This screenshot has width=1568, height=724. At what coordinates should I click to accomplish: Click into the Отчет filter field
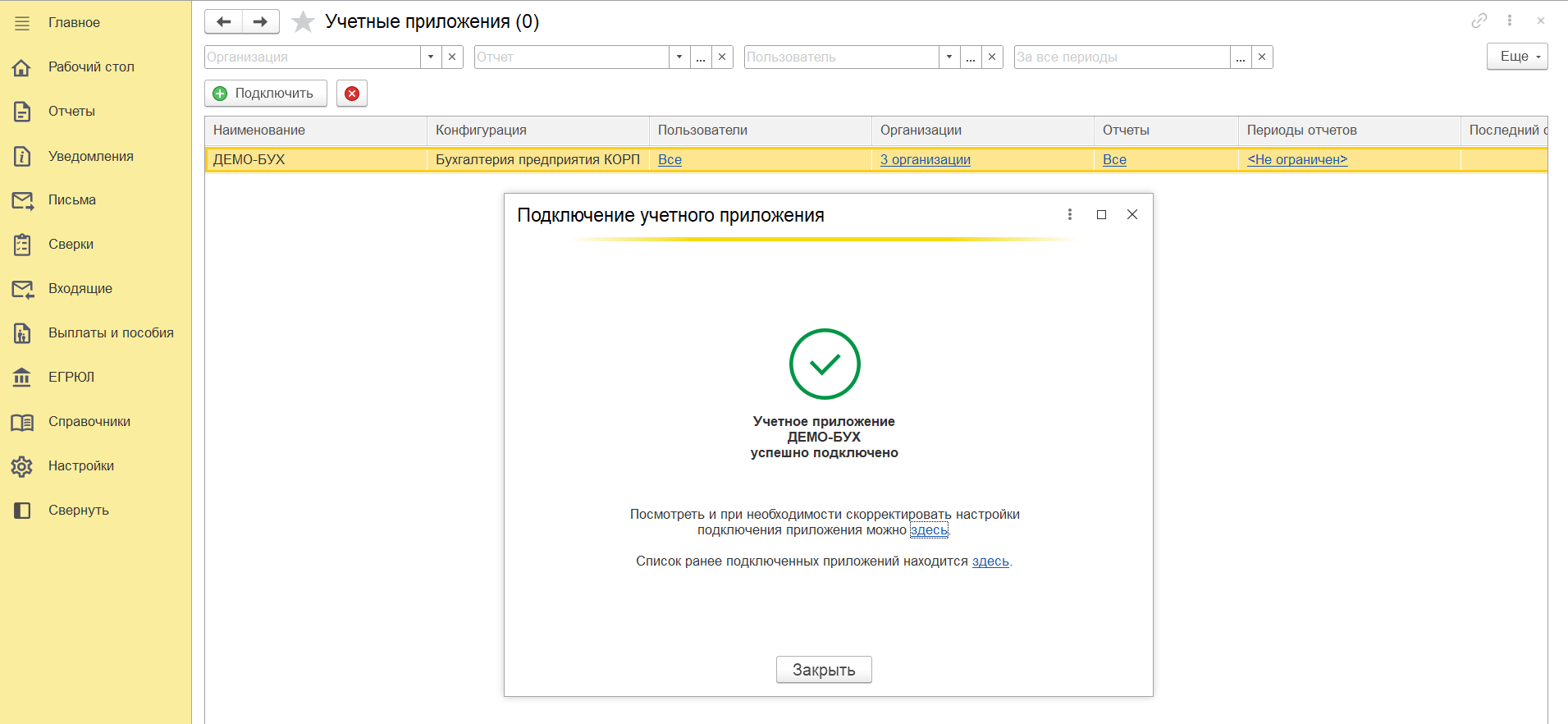[572, 57]
